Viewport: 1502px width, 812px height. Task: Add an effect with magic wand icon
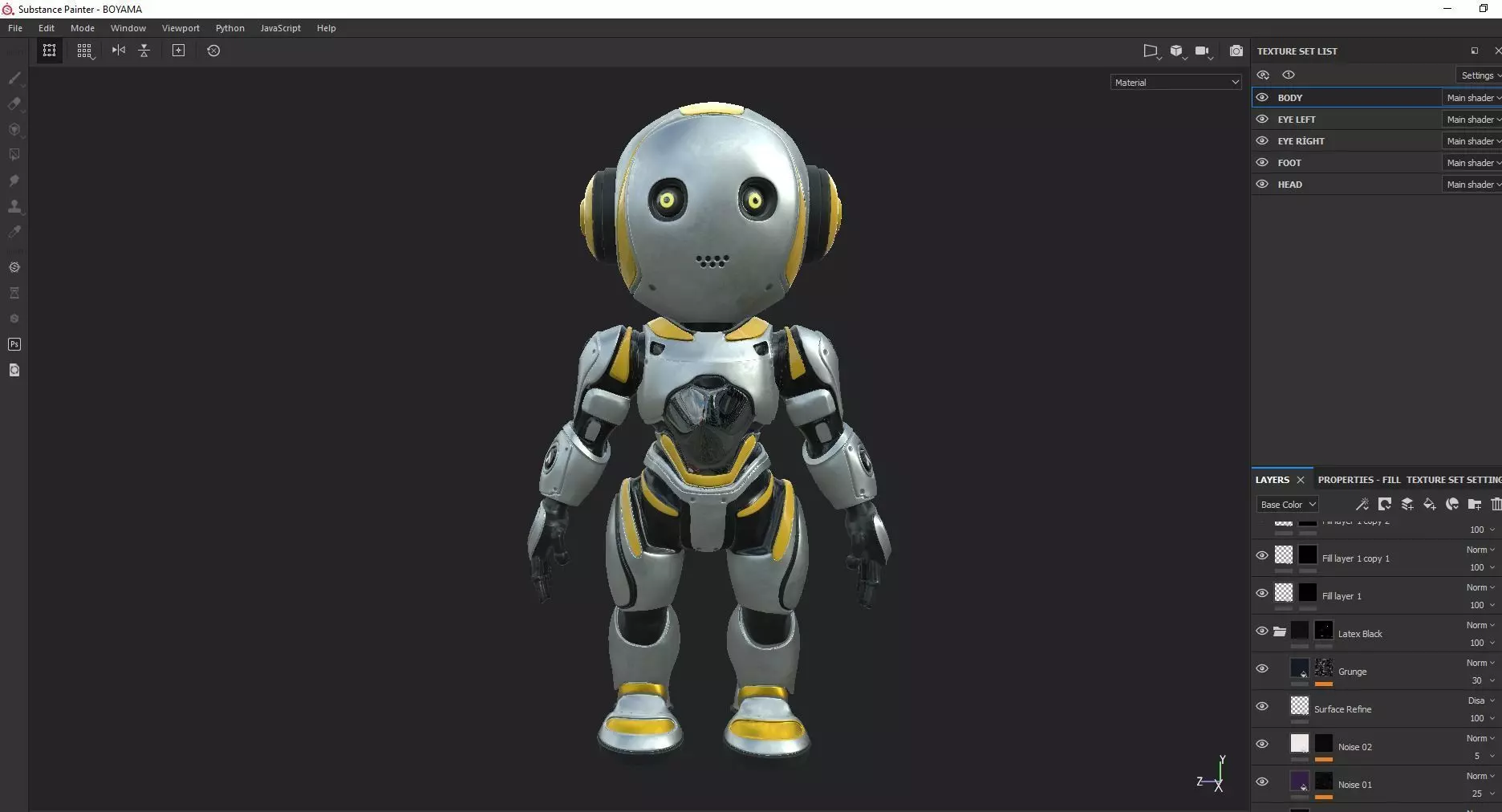(x=1362, y=504)
